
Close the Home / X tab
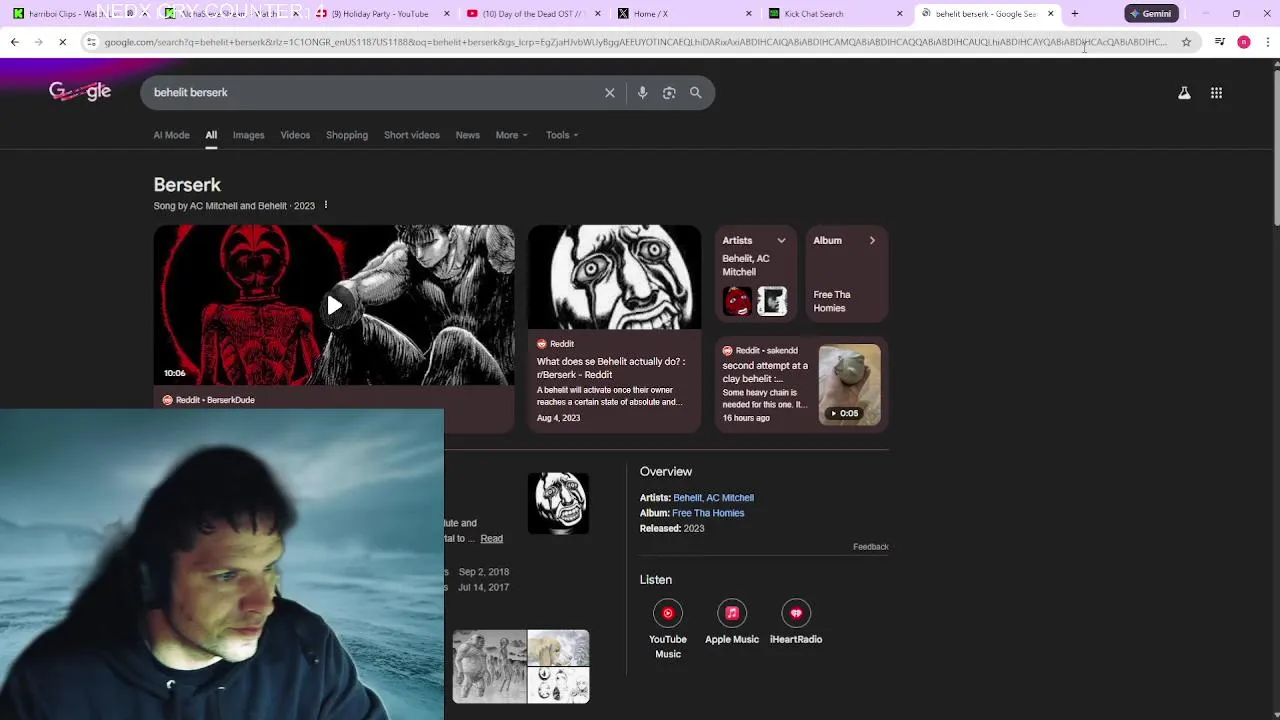748,14
